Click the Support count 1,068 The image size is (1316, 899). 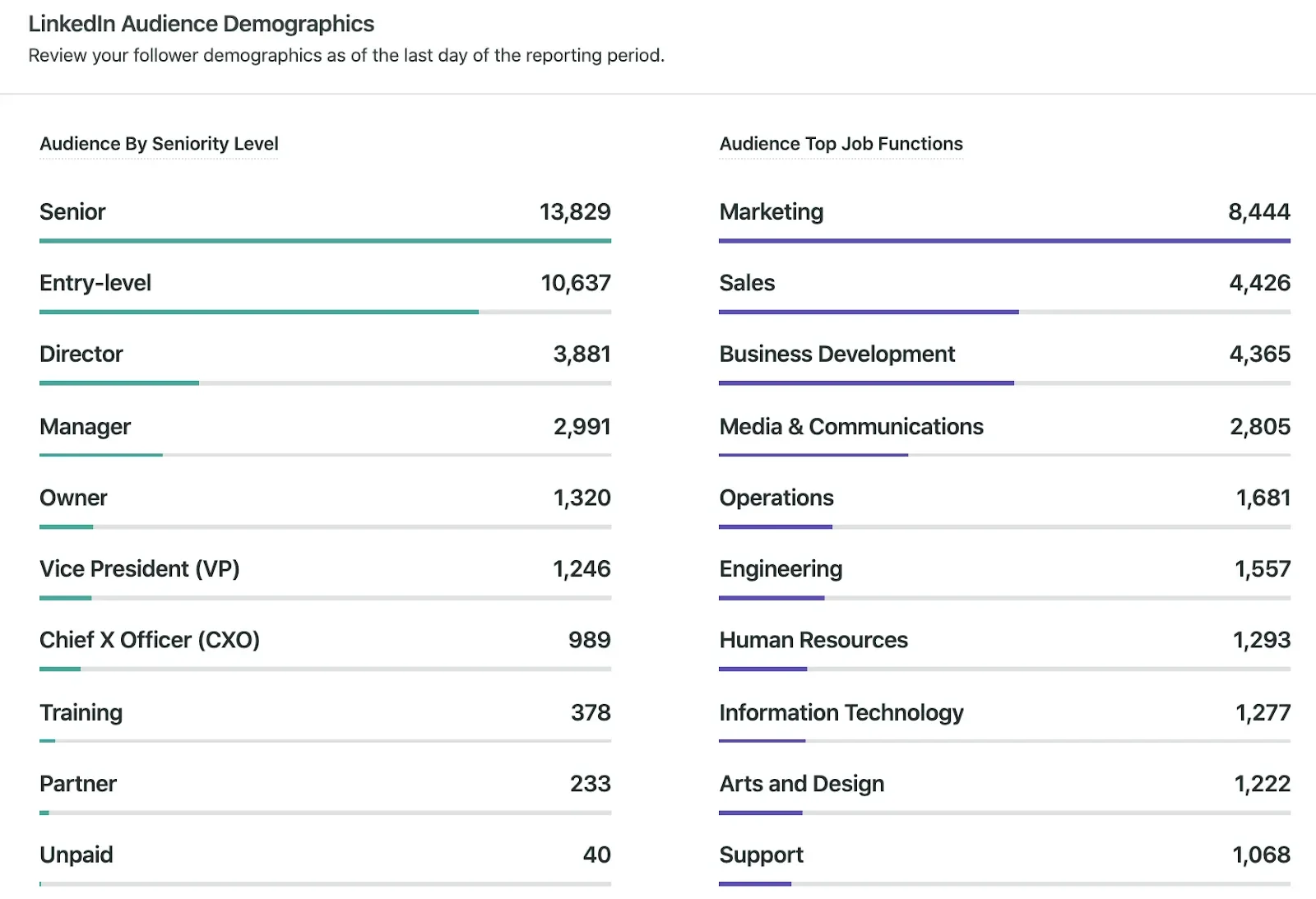pos(1261,855)
